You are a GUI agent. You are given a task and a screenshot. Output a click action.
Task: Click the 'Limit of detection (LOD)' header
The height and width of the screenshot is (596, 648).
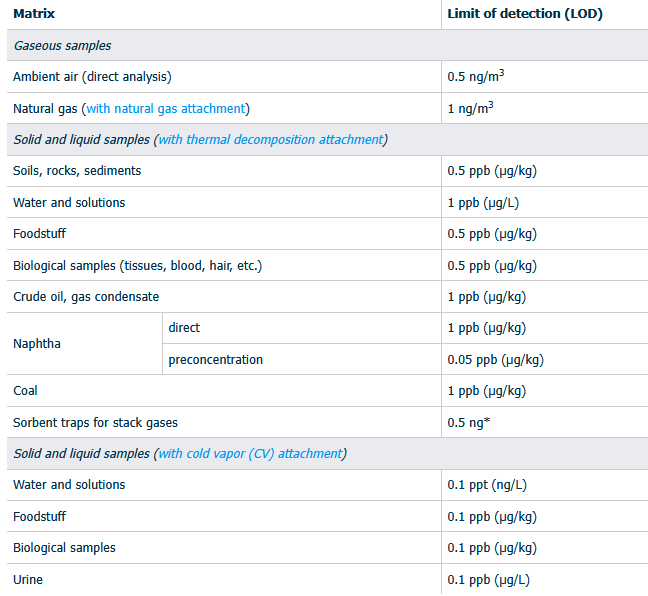pyautogui.click(x=525, y=14)
